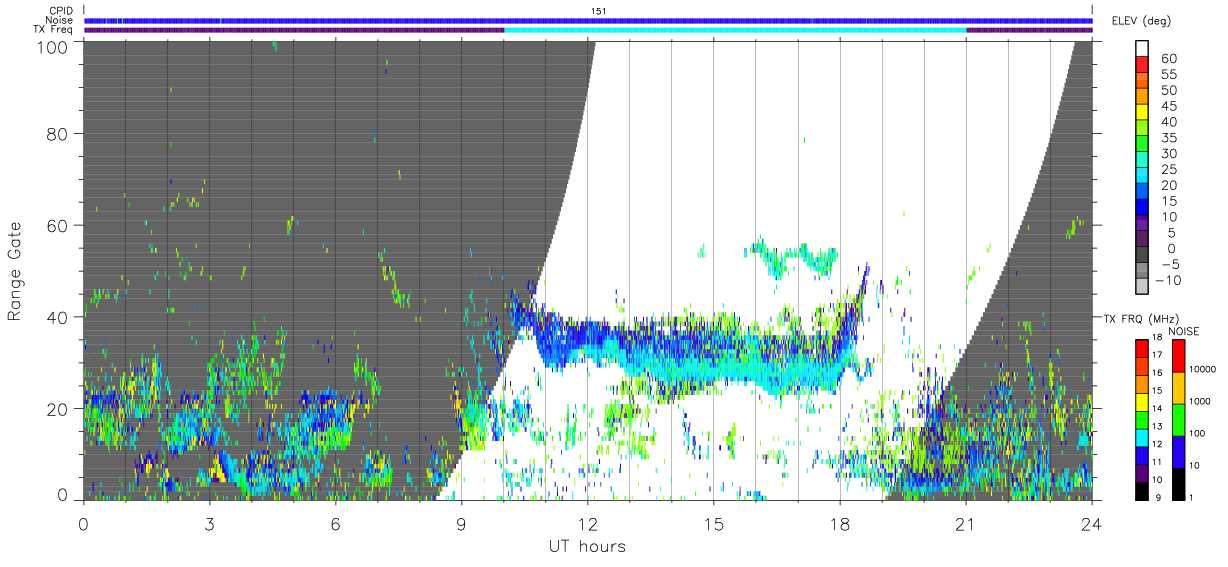
Task: Click the "Noise" row label at top left
Action: [x=59, y=20]
